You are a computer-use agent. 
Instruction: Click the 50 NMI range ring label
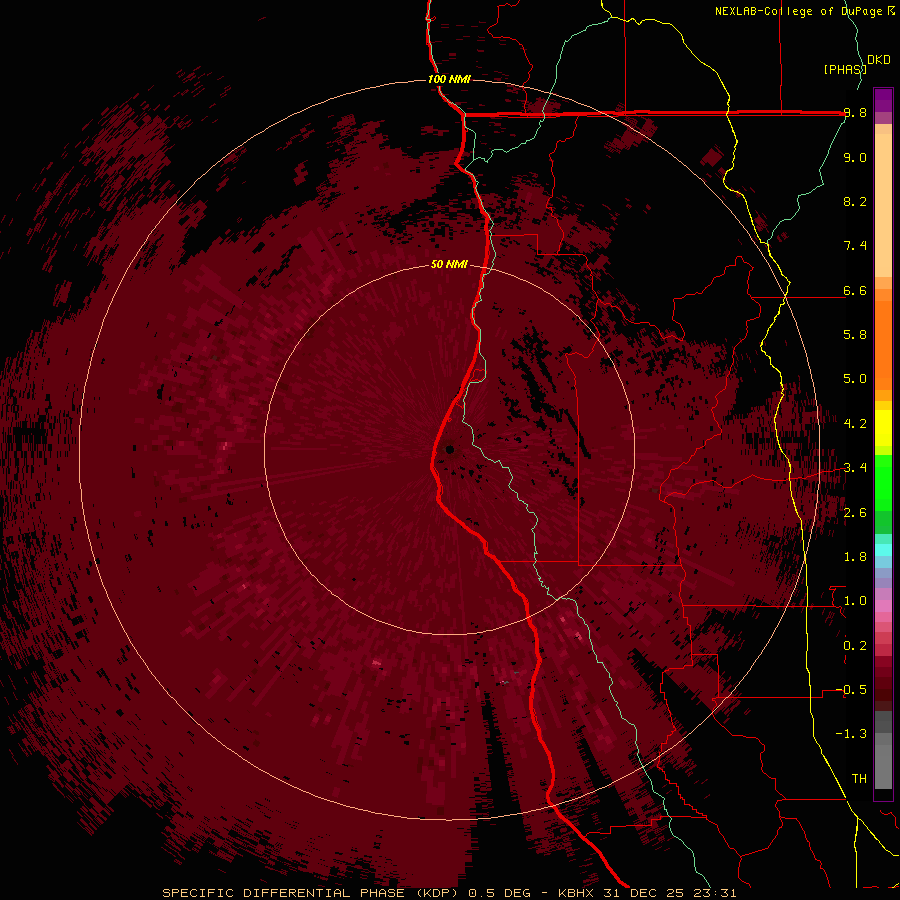tap(449, 264)
